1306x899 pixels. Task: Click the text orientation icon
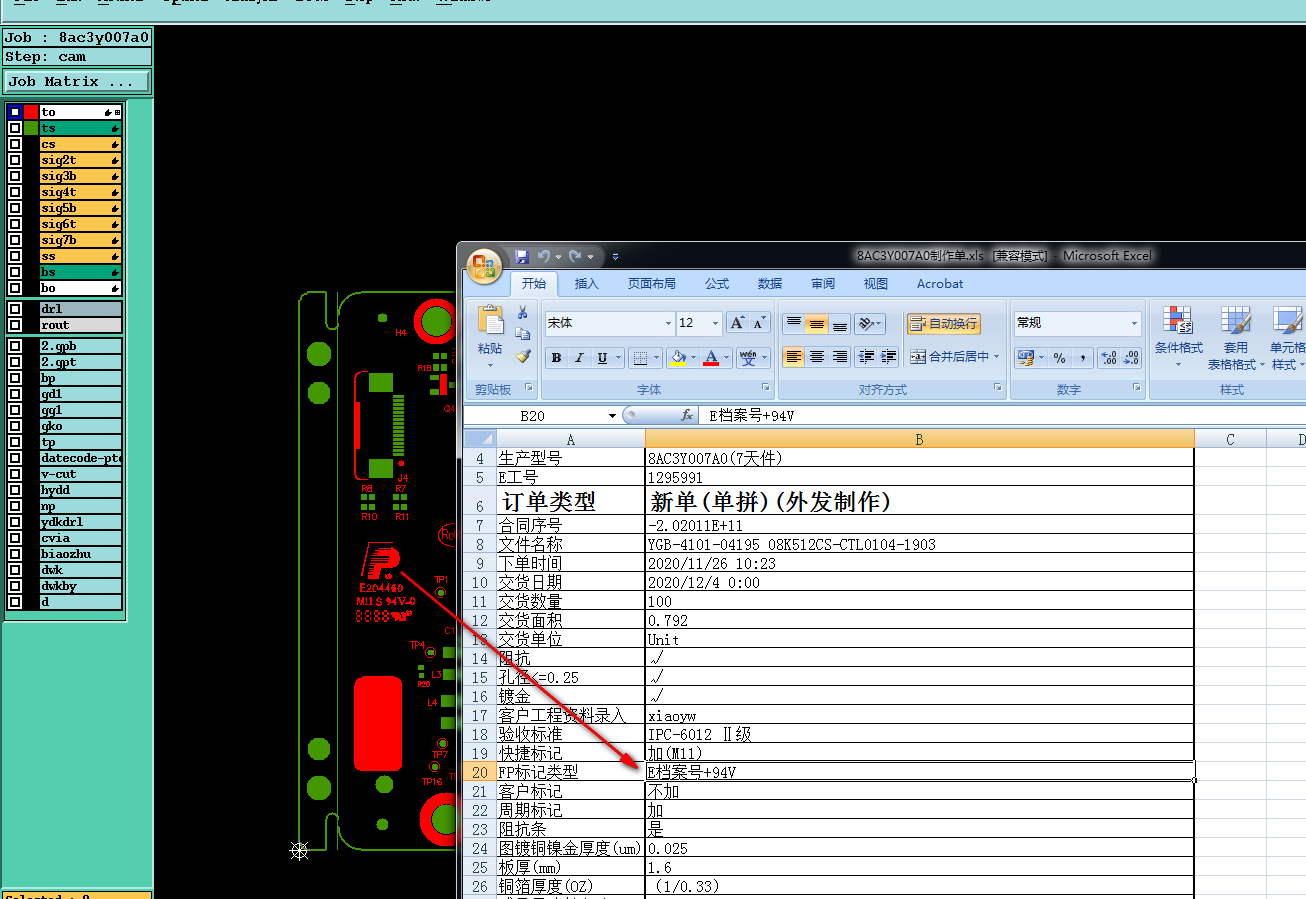[x=867, y=323]
